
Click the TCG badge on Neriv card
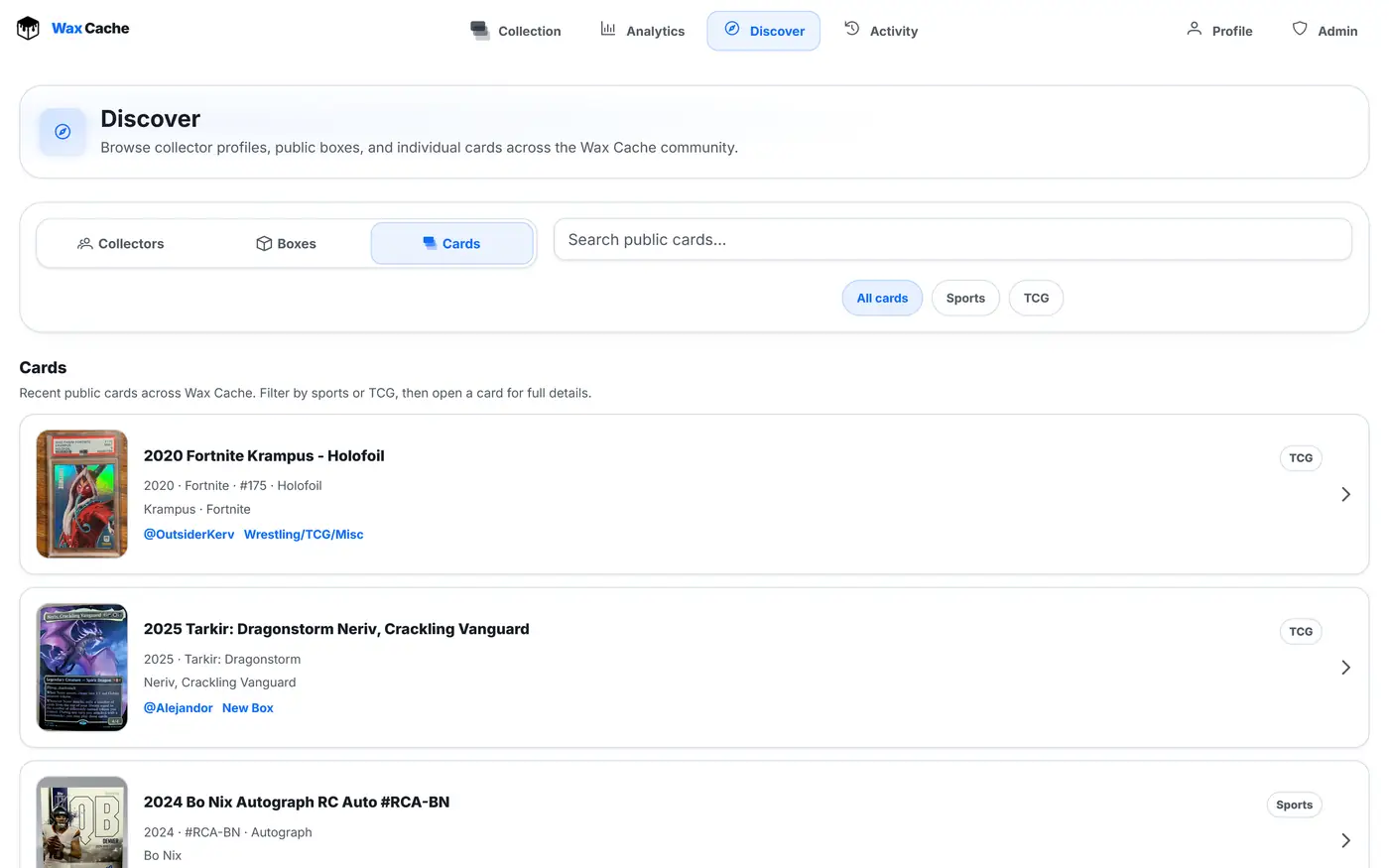[x=1301, y=632]
